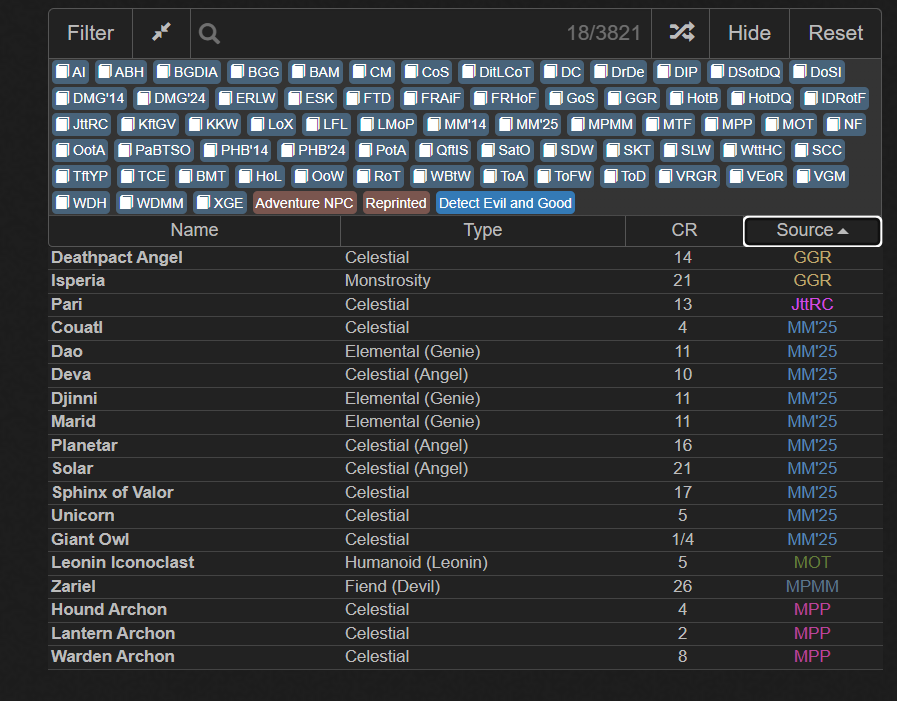
Task: Open the Deva entry
Action: pyautogui.click(x=465, y=375)
